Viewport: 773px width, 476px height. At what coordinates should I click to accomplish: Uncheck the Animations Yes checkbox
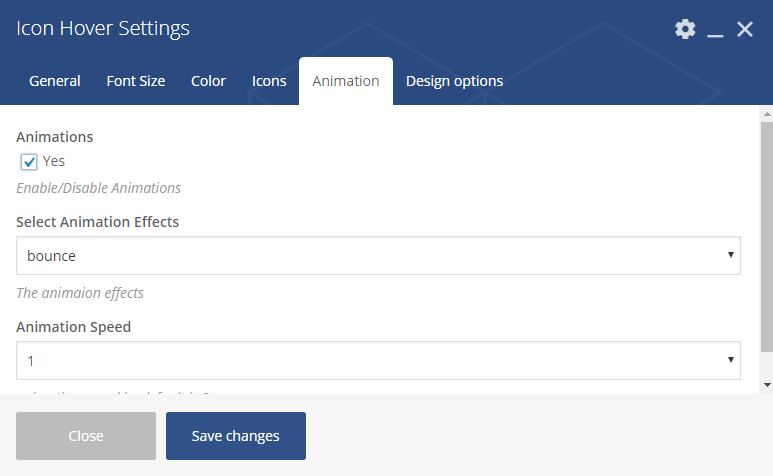[29, 162]
